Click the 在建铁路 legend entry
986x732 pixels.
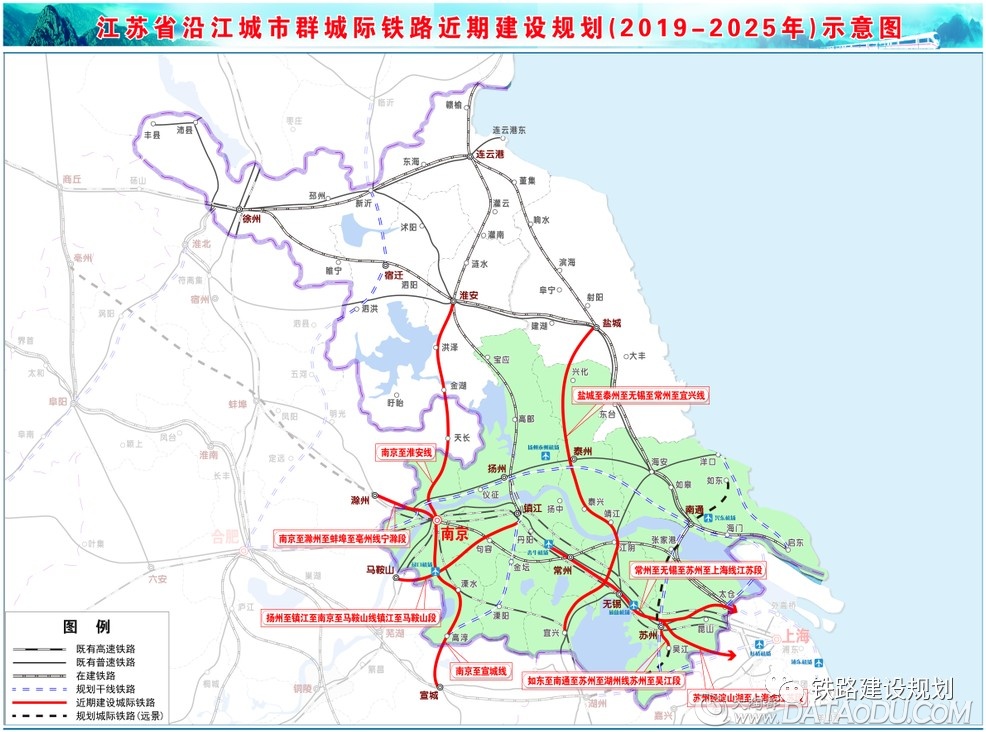pyautogui.click(x=64, y=675)
